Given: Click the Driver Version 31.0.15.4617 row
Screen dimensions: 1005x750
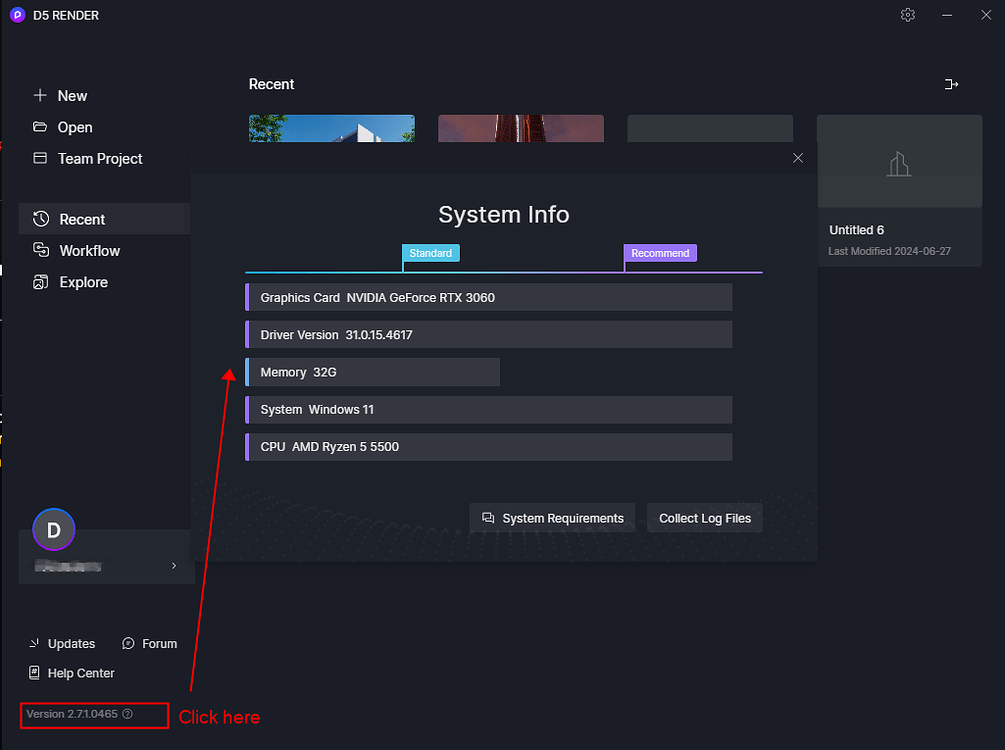Looking at the screenshot, I should (x=488, y=335).
